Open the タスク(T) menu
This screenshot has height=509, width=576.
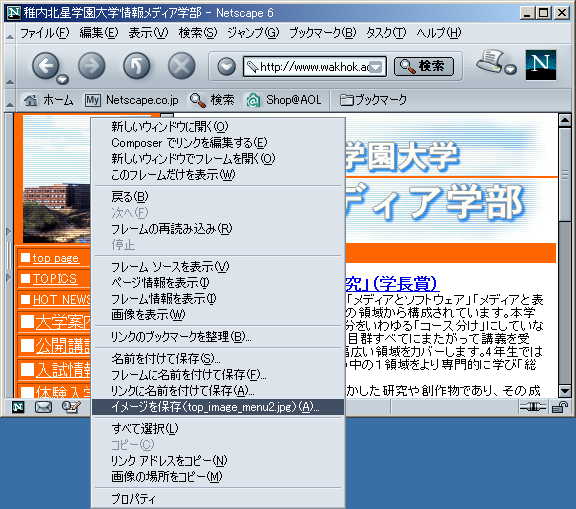(x=386, y=33)
